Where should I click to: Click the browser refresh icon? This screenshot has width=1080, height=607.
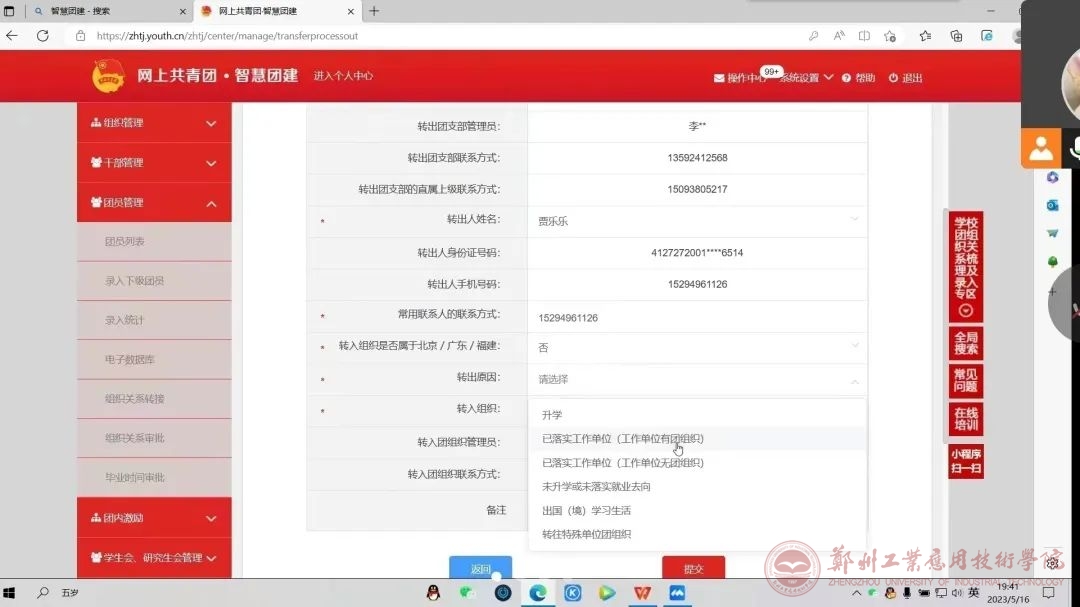tap(42, 36)
